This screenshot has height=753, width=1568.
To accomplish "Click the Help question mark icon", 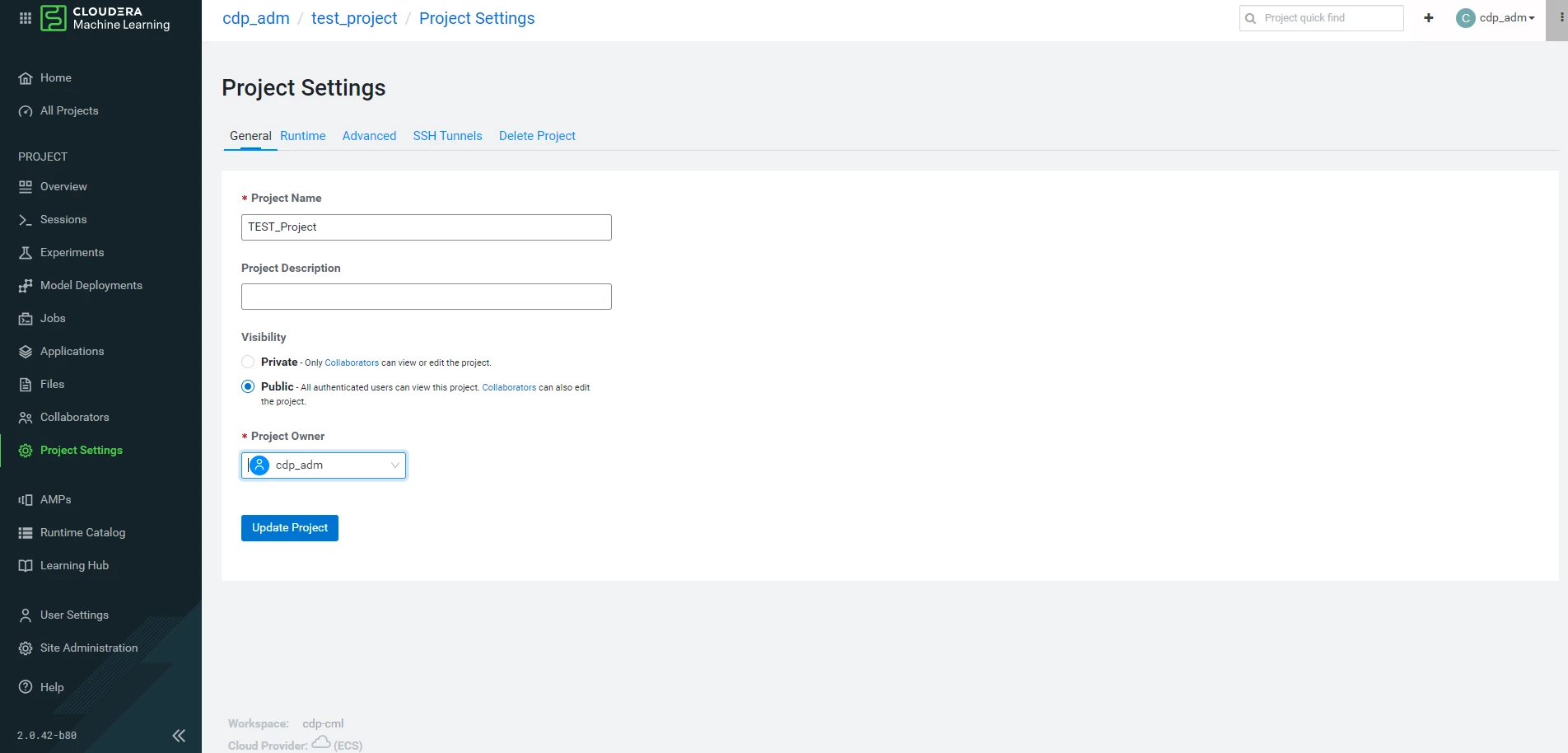I will click(26, 687).
